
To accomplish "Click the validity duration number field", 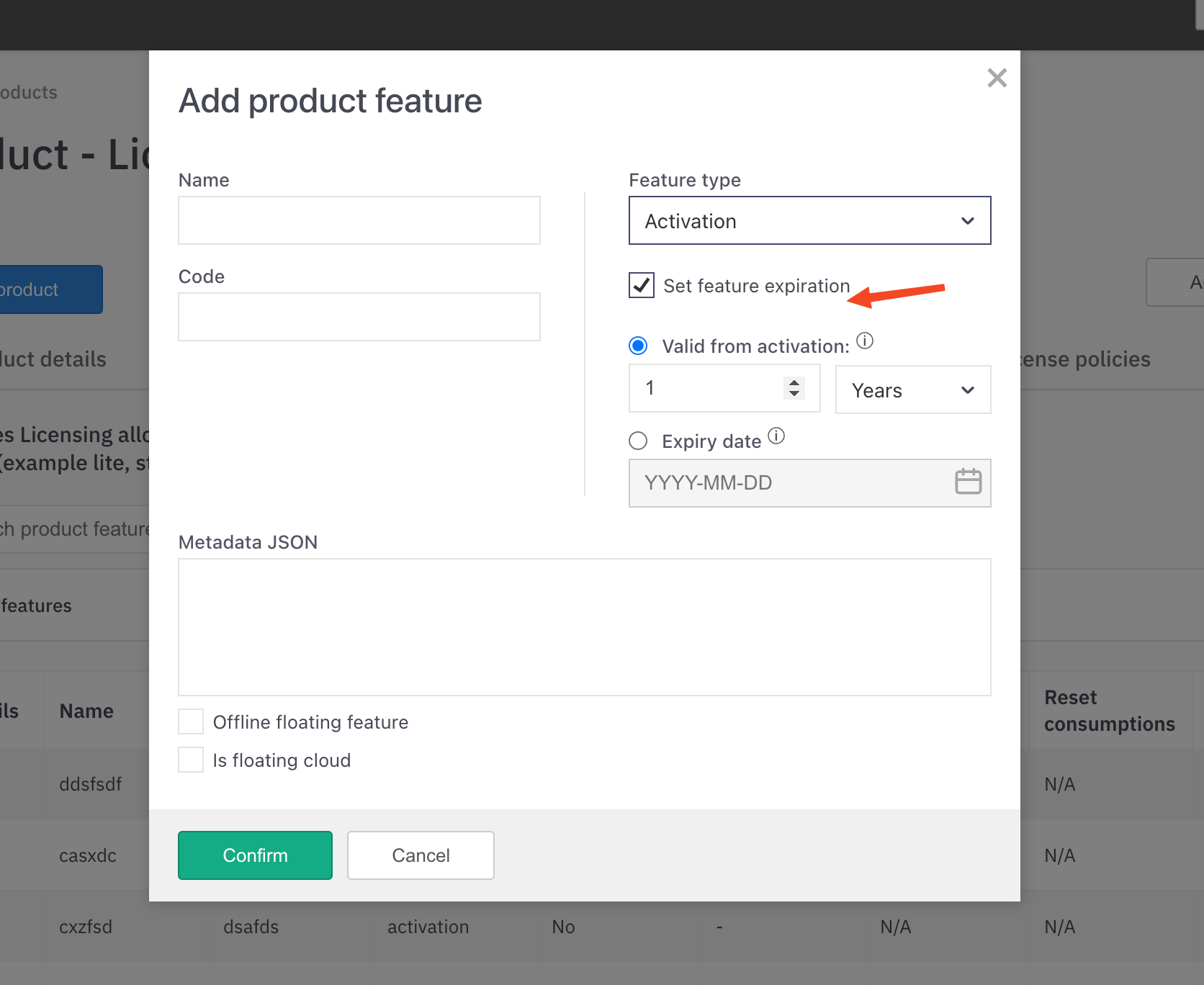I will [706, 389].
